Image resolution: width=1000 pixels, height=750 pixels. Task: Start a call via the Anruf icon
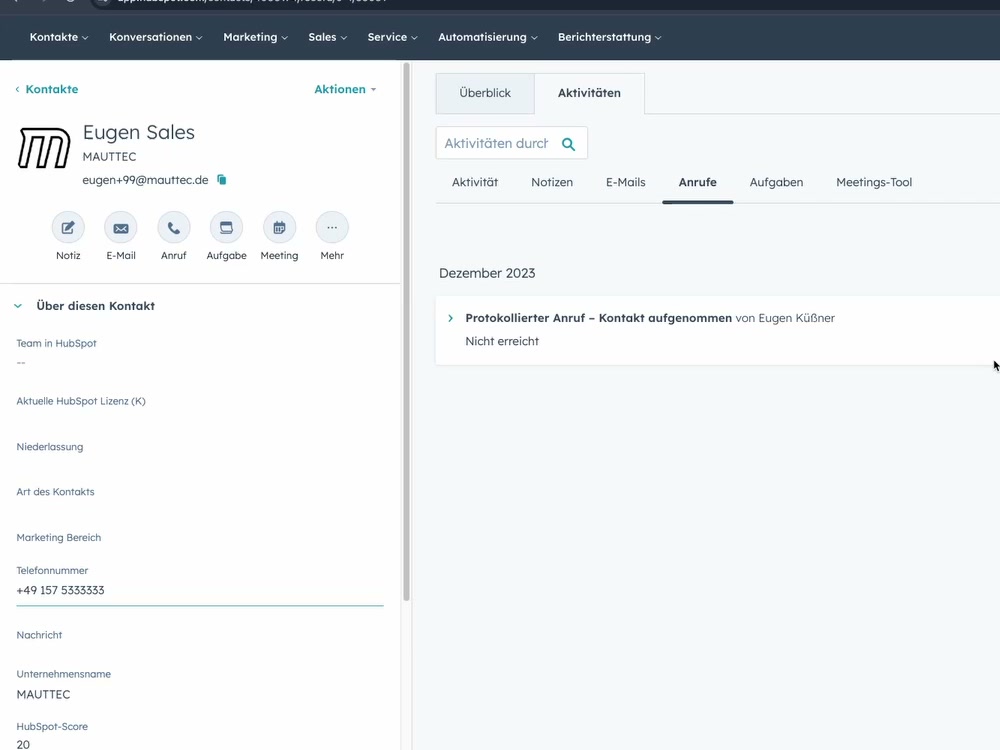(173, 227)
